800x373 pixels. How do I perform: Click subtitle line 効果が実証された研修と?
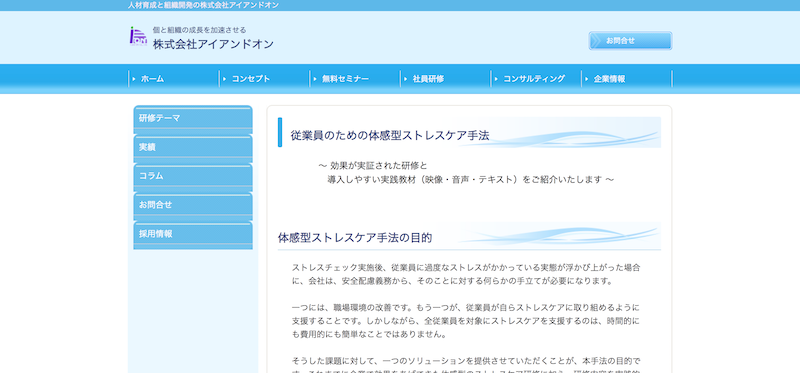[372, 166]
